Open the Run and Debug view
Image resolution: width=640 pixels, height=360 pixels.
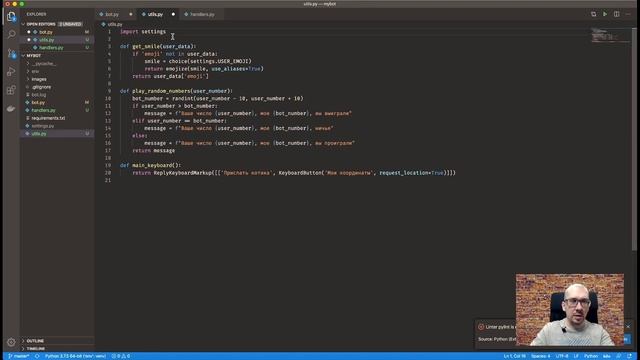(11, 72)
